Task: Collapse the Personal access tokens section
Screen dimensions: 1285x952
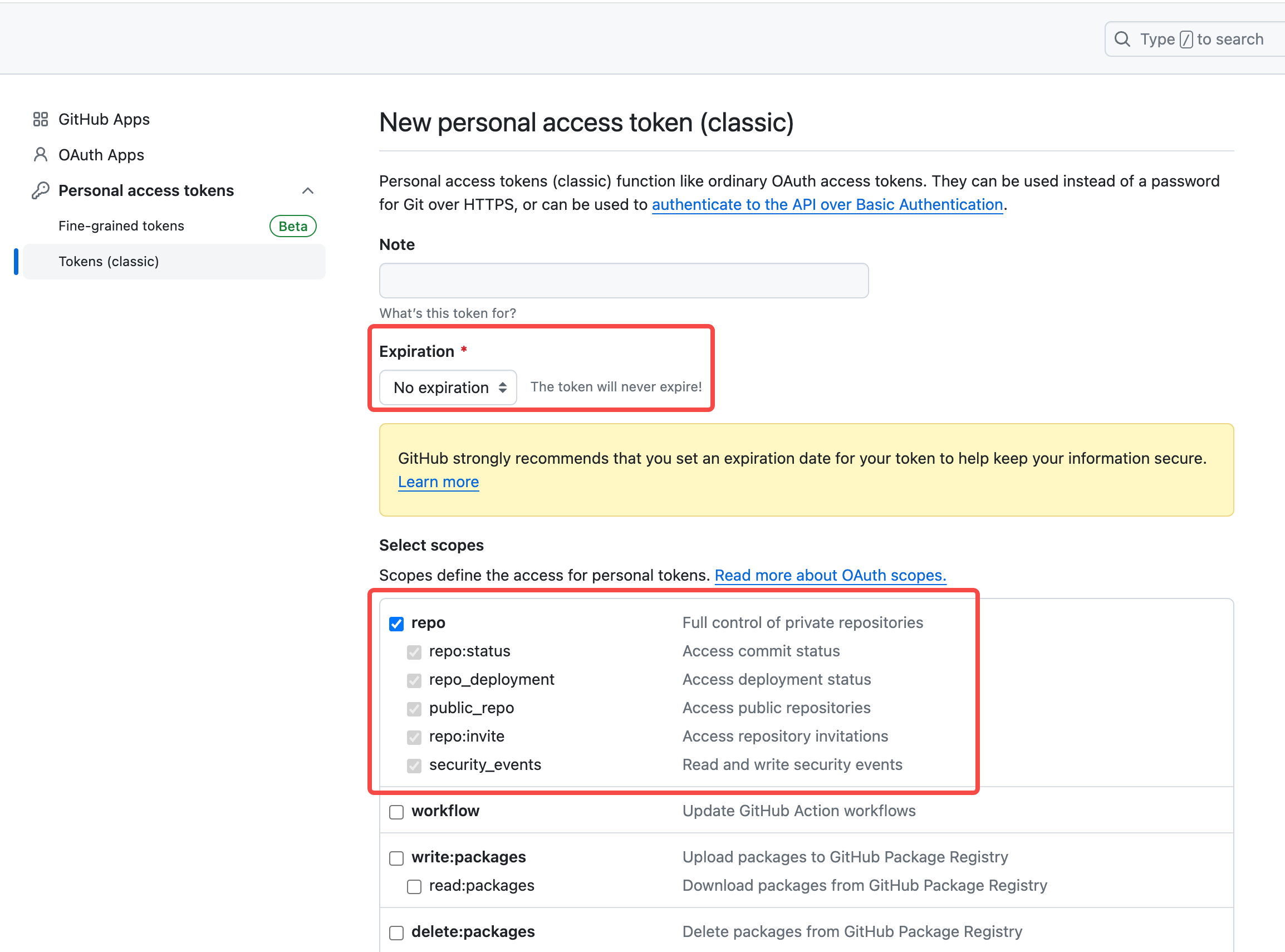Action: [308, 191]
